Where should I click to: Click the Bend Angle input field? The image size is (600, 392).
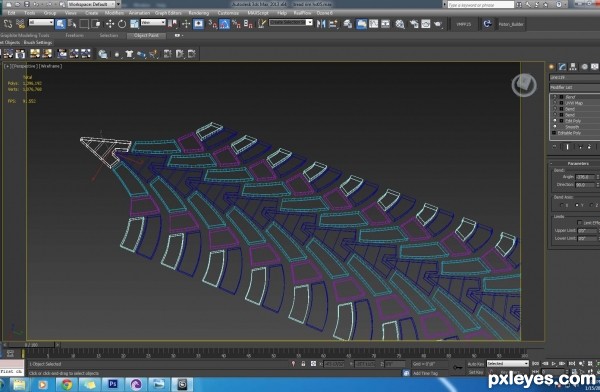[x=585, y=177]
